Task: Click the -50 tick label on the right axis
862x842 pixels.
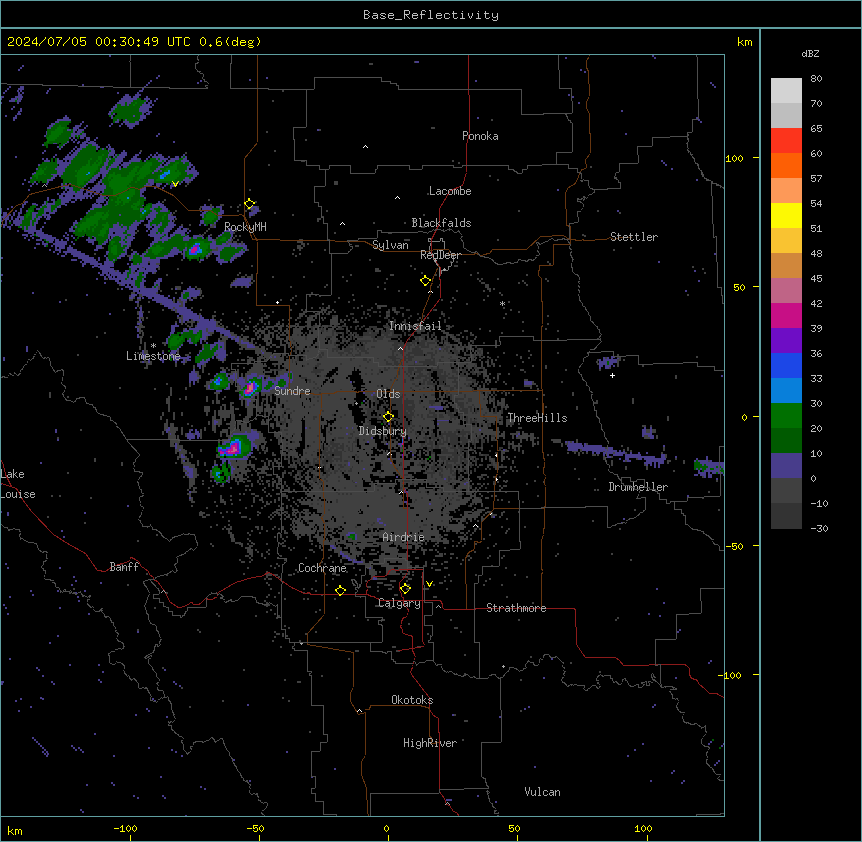Action: (734, 546)
